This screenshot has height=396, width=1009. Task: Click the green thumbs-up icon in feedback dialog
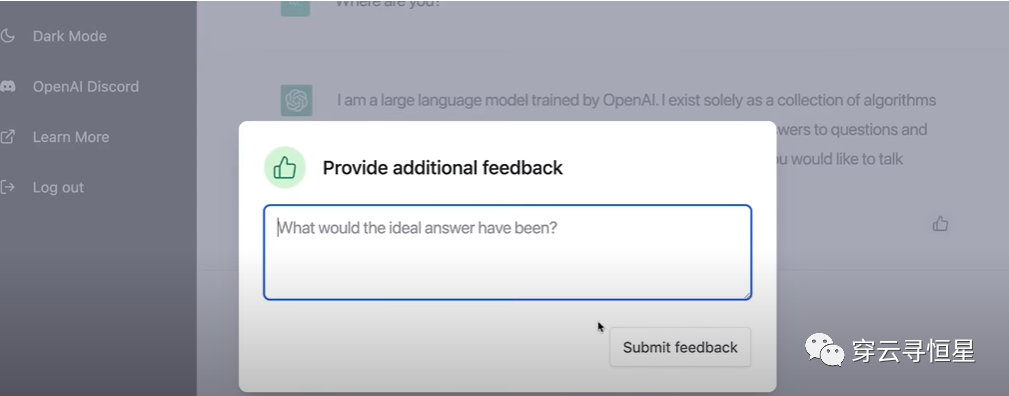(x=284, y=168)
